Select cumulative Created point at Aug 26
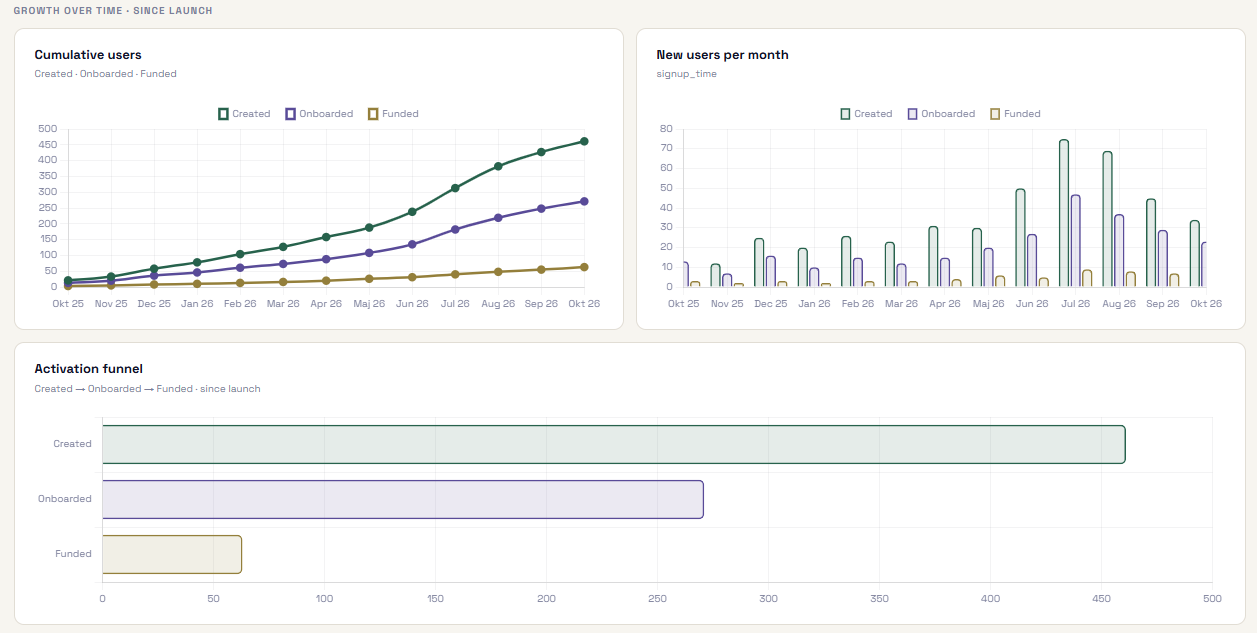The width and height of the screenshot is (1257, 633). click(498, 166)
